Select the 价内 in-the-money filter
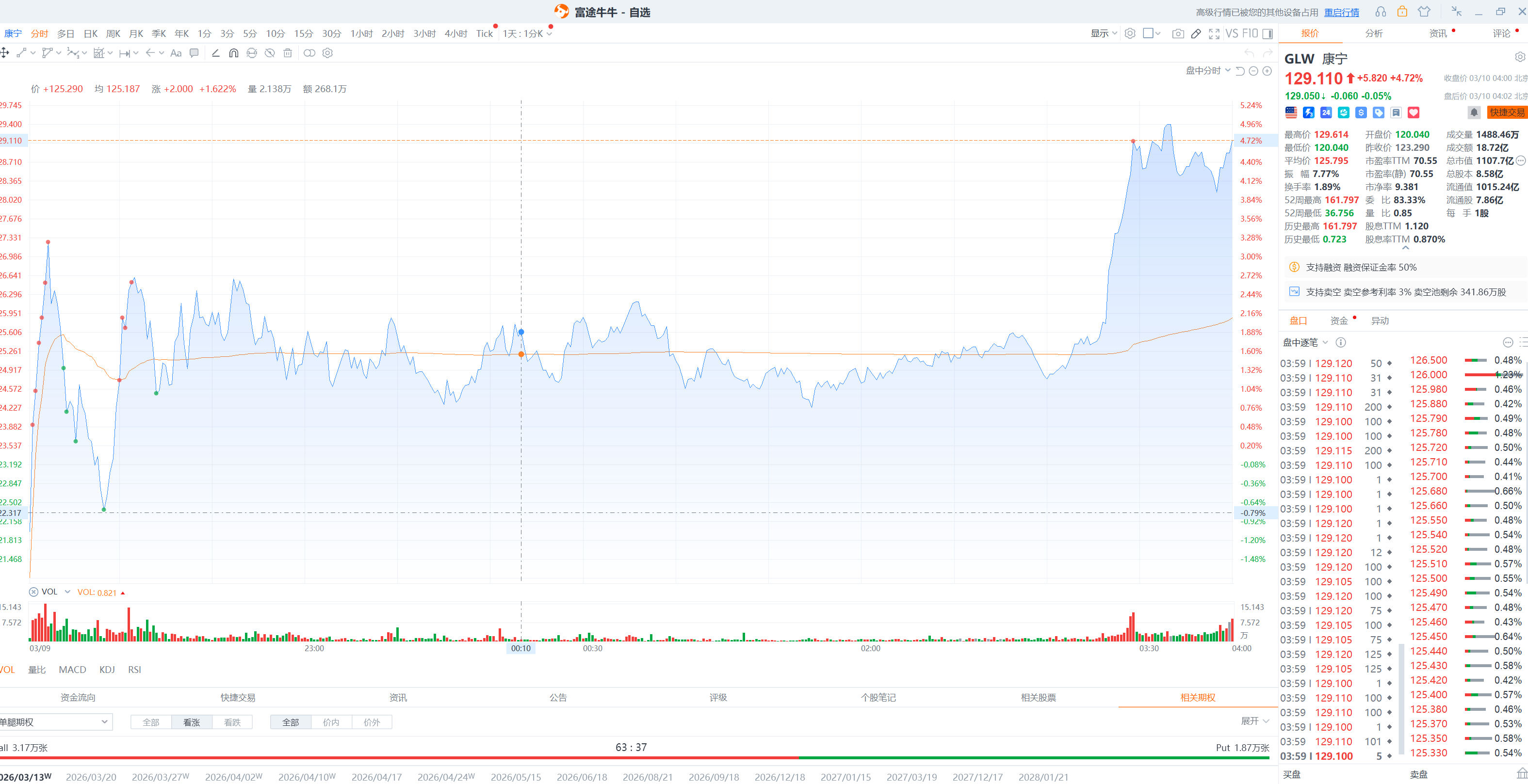This screenshot has height=784, width=1528. click(x=331, y=722)
